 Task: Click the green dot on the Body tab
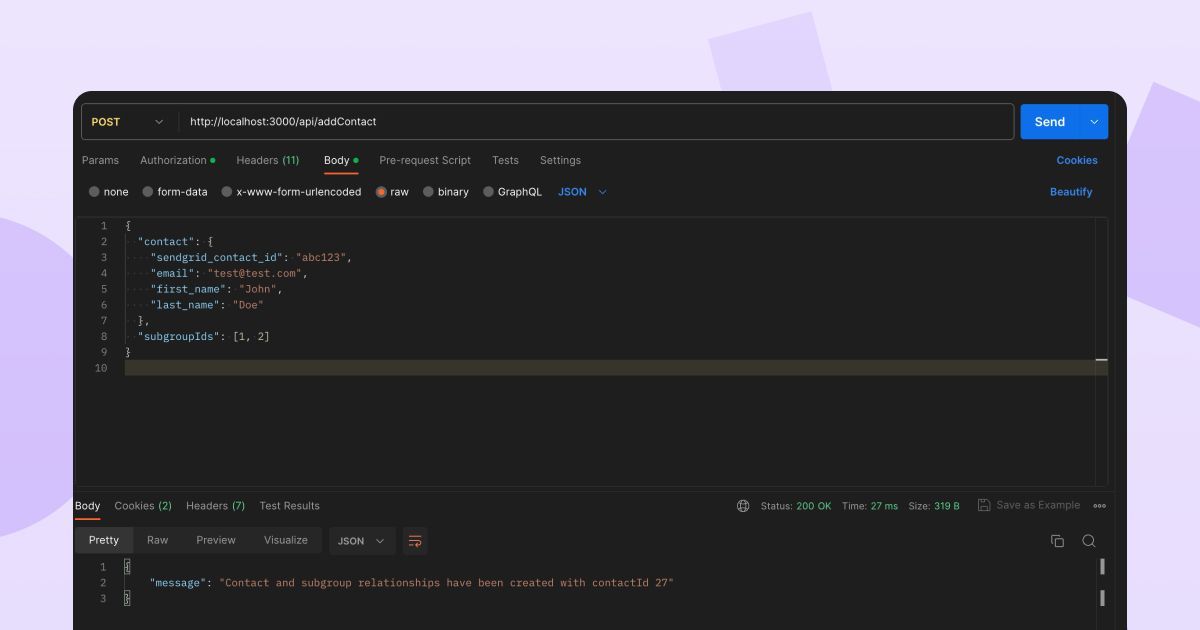point(354,159)
